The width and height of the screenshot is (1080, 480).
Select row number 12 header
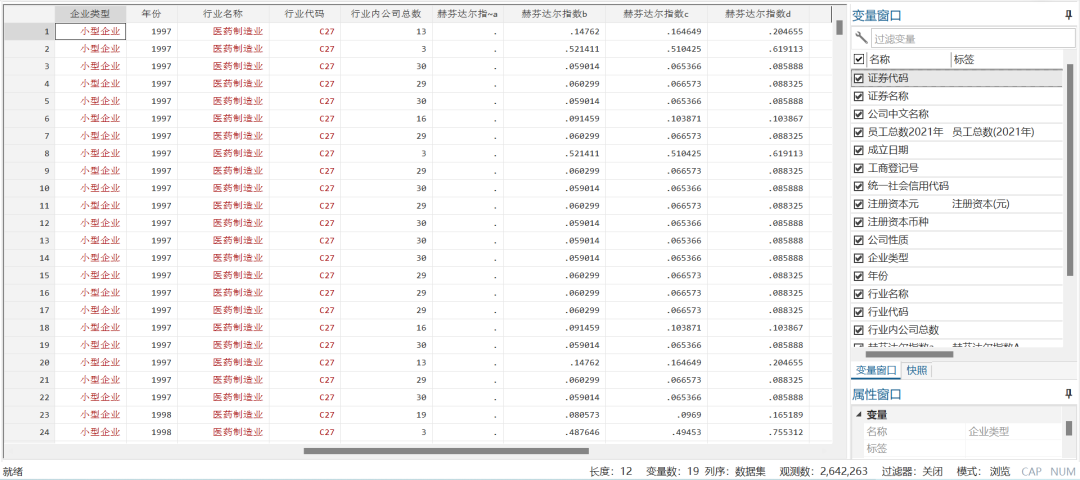coord(29,222)
